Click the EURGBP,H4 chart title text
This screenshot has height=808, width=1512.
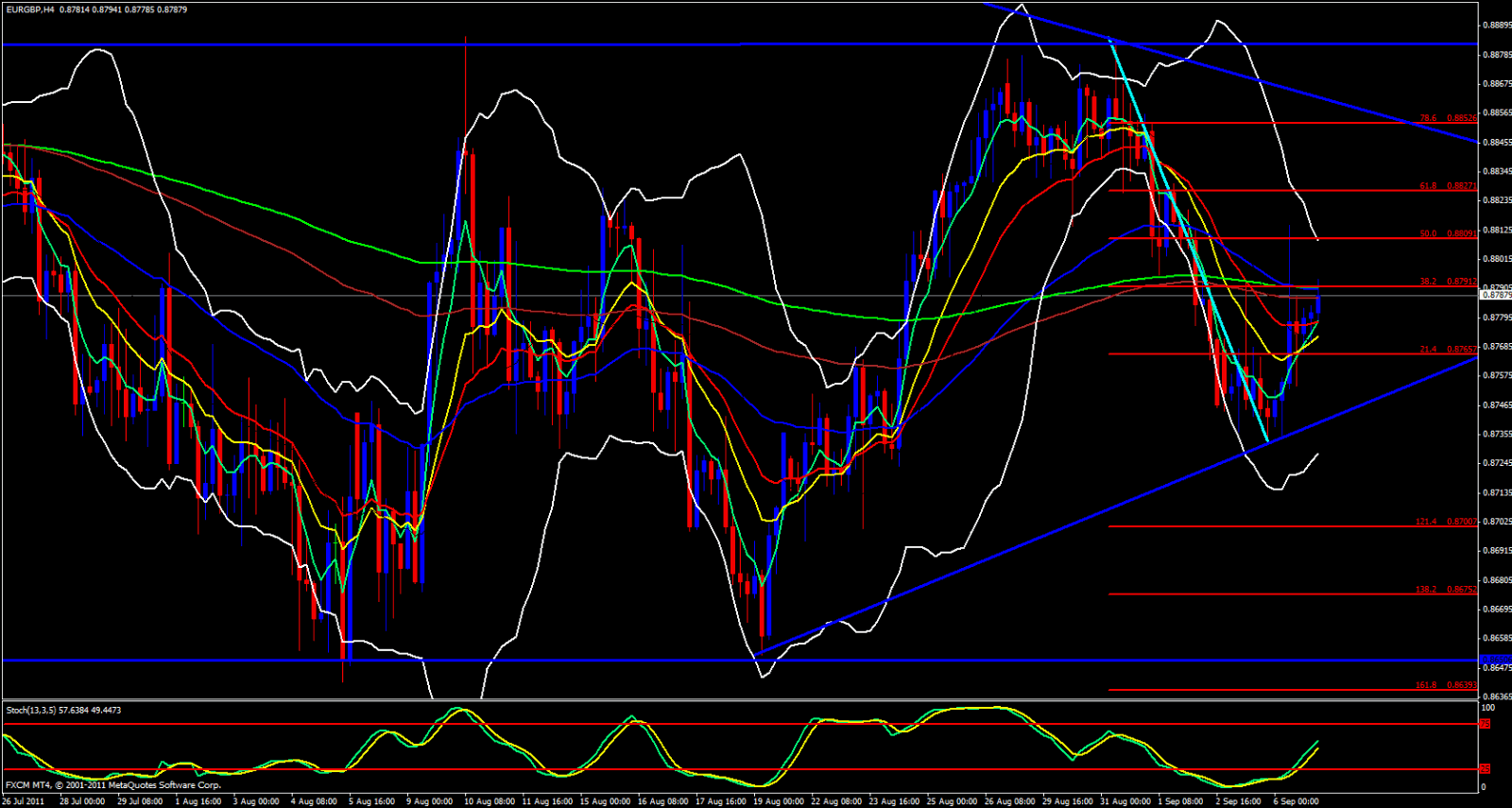coord(29,9)
